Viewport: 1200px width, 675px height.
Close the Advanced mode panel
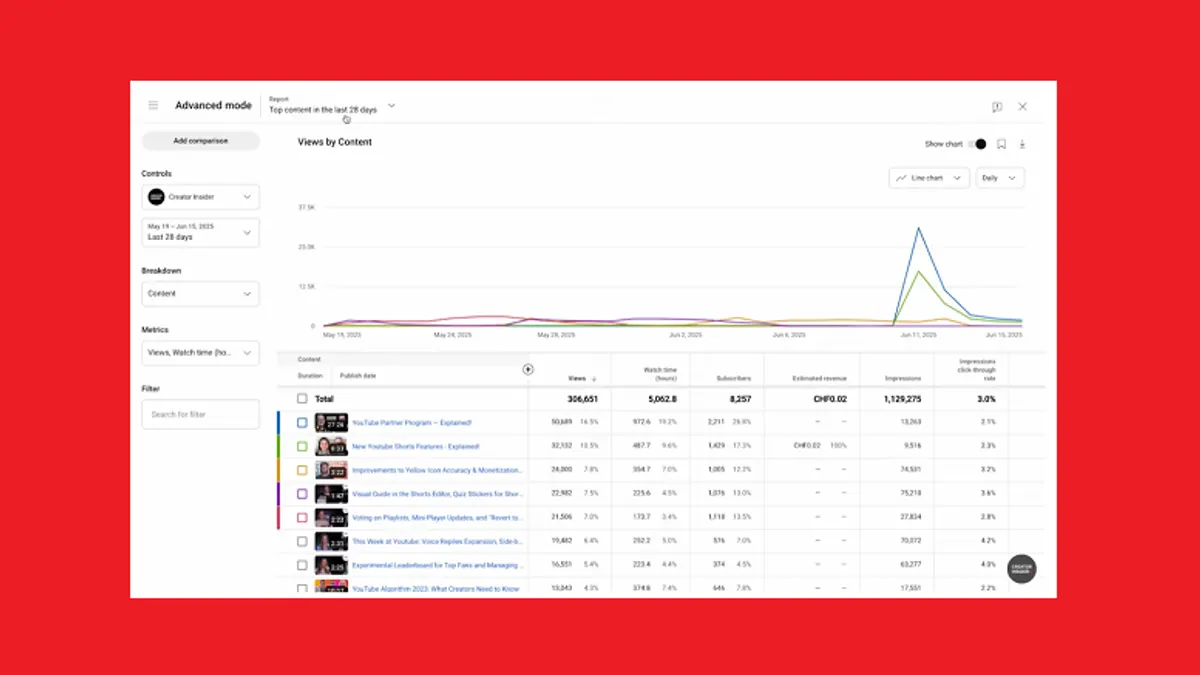[1022, 106]
